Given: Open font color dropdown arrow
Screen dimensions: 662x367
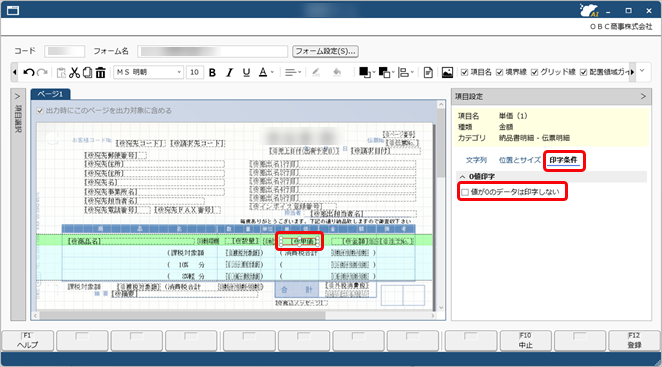Looking at the screenshot, I should pyautogui.click(x=272, y=72).
